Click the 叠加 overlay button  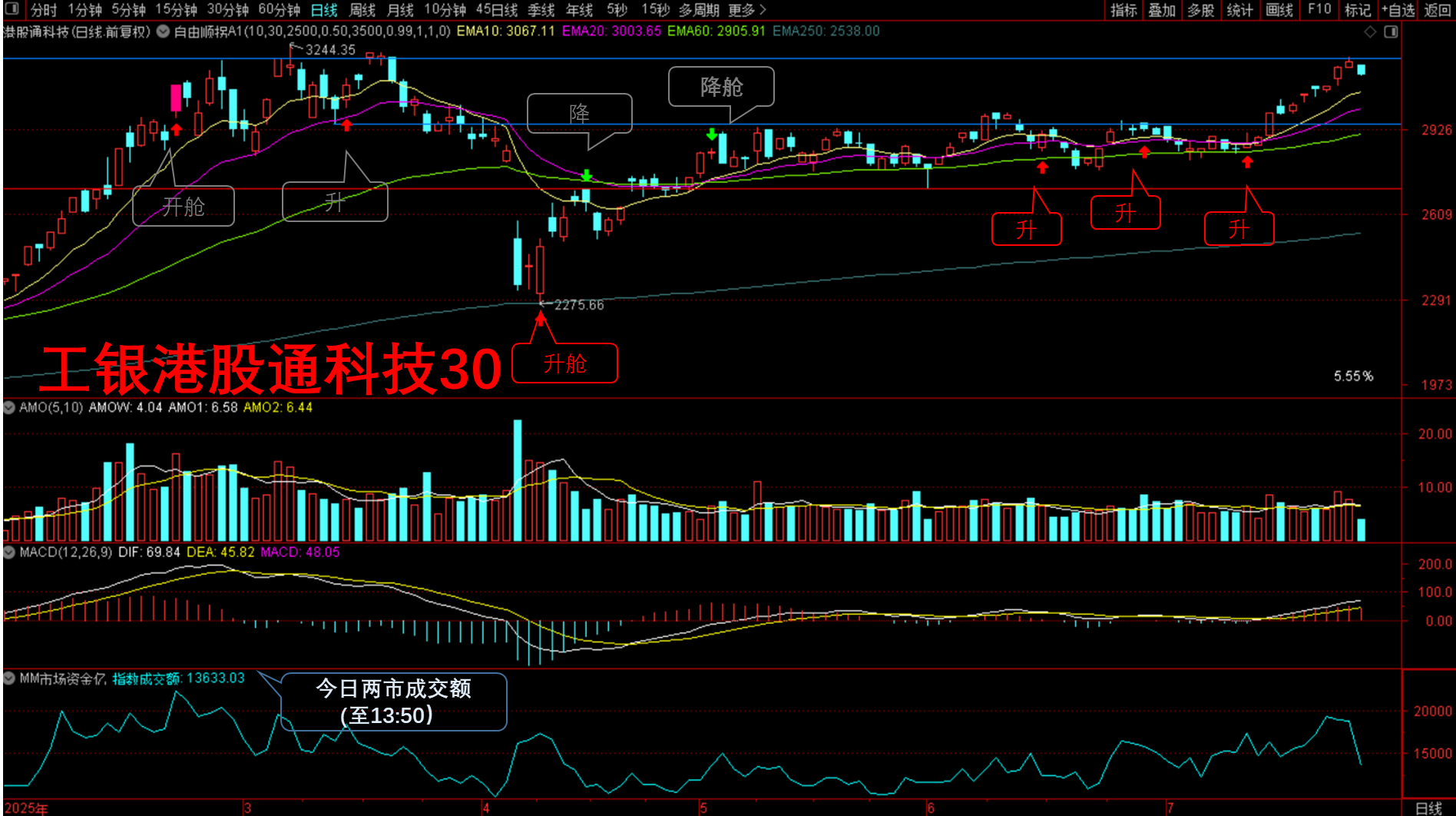1162,10
